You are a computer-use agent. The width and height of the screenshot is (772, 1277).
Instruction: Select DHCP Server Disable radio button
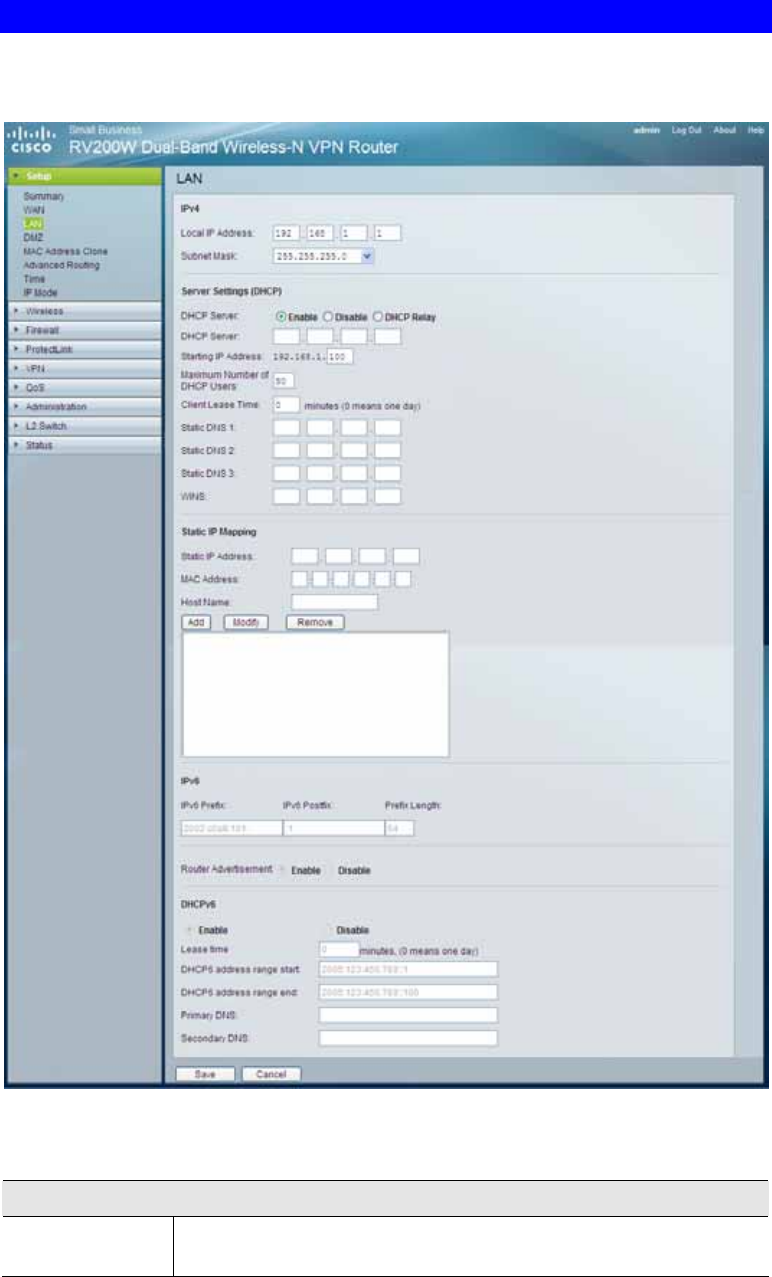pos(328,317)
